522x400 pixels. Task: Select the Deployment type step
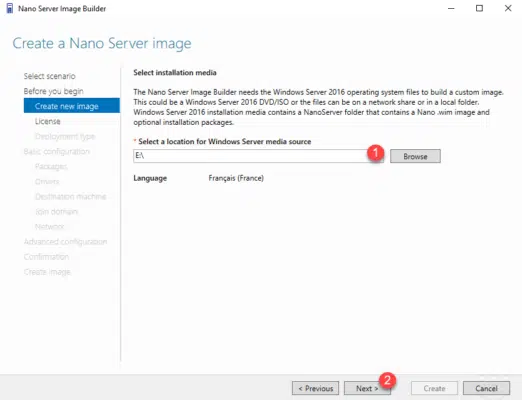(65, 136)
